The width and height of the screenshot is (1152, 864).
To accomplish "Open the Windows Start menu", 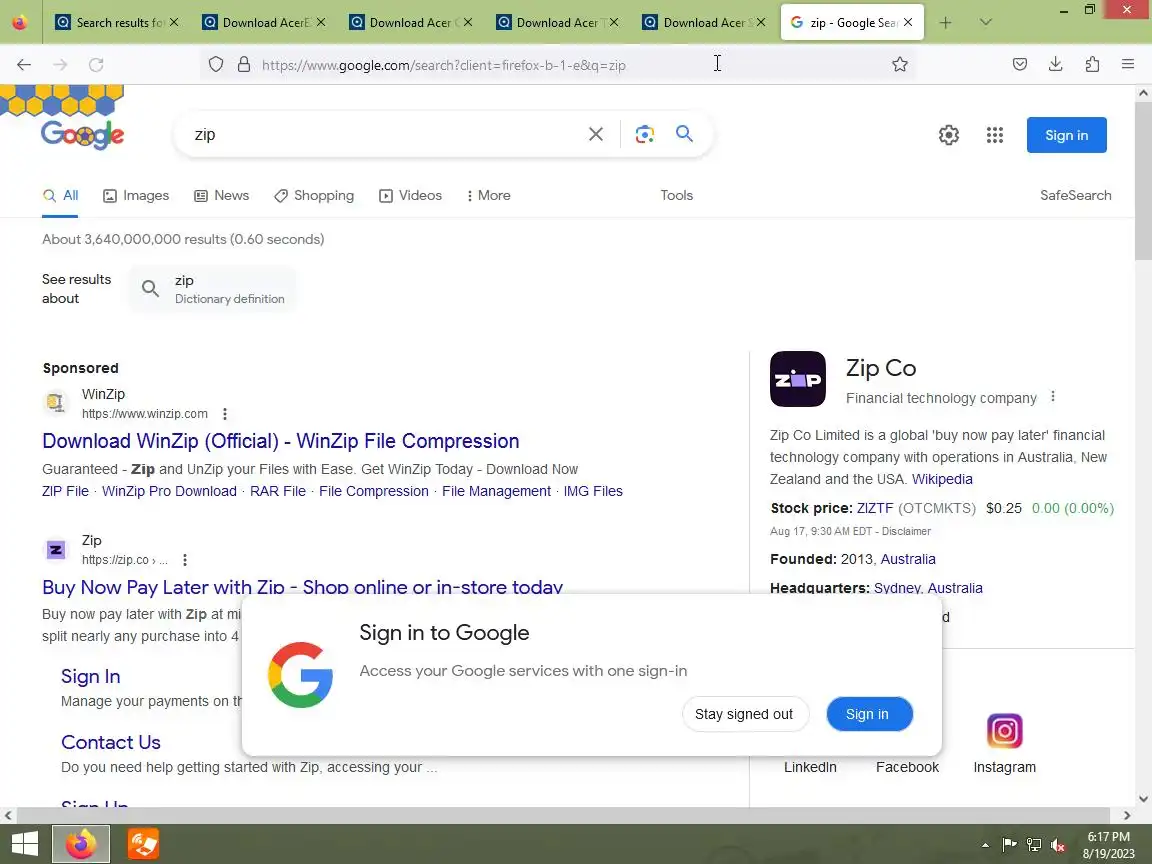I will click(x=24, y=843).
